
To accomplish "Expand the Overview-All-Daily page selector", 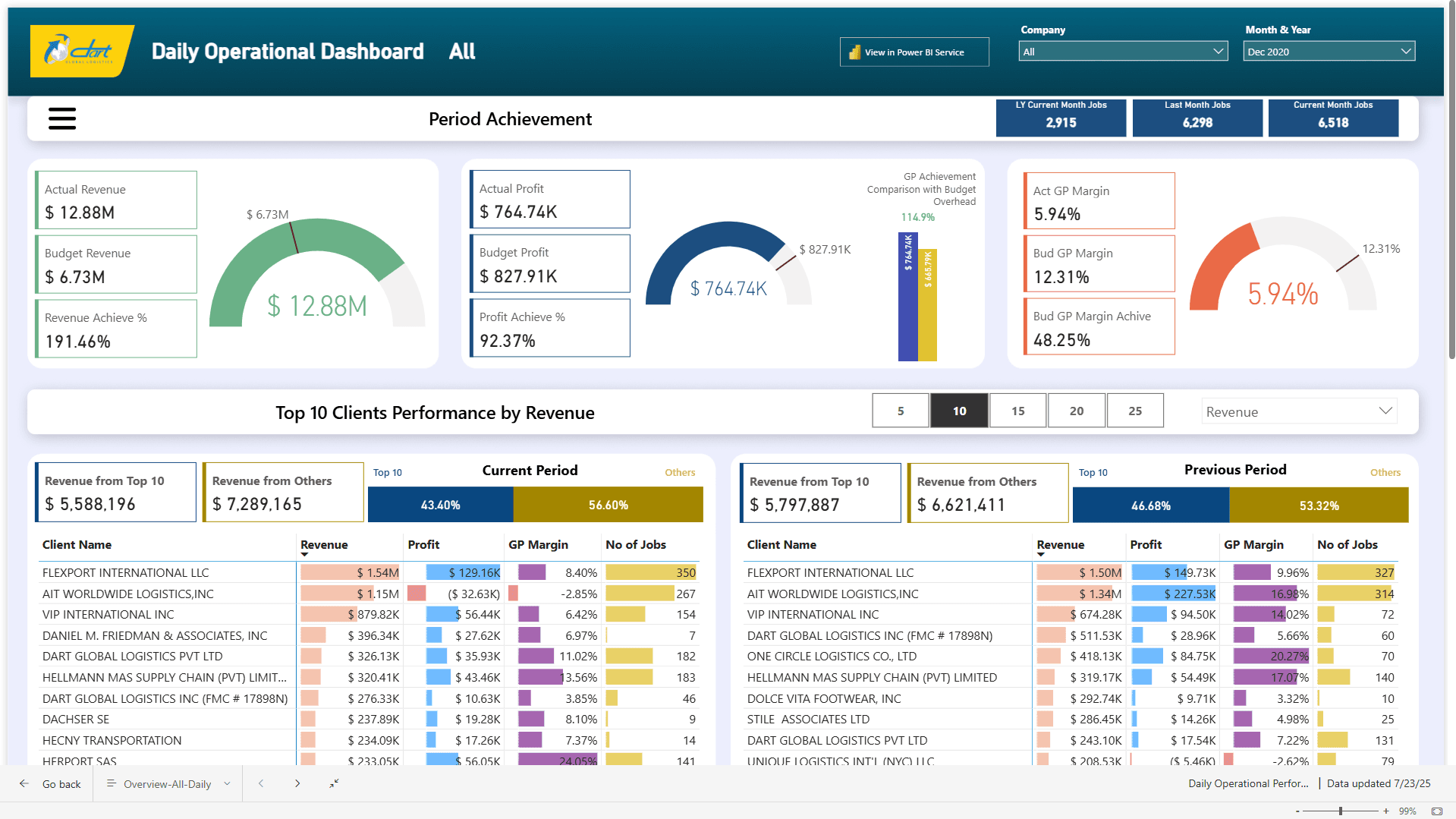I will pyautogui.click(x=227, y=784).
